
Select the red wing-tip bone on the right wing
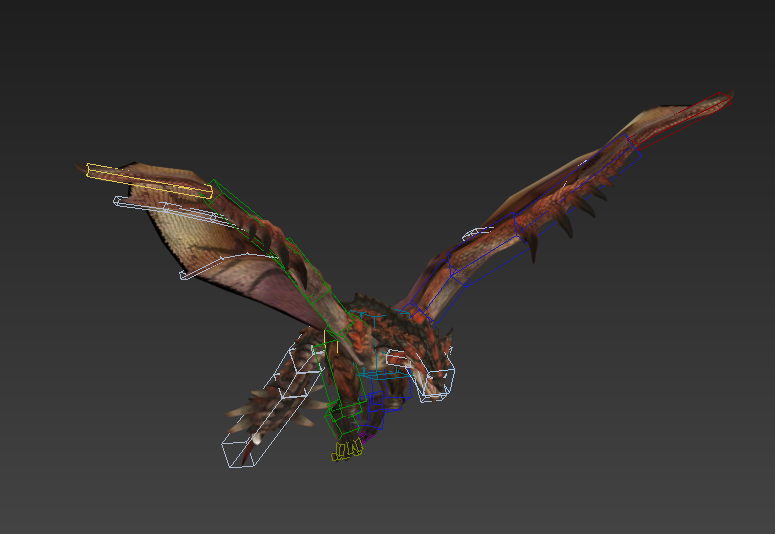tap(680, 121)
